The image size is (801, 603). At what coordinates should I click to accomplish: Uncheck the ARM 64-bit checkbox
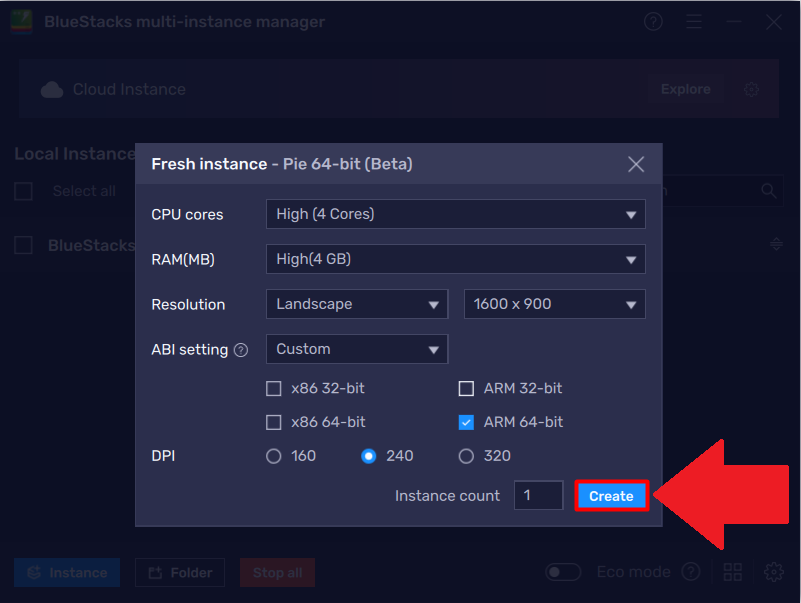pos(466,423)
